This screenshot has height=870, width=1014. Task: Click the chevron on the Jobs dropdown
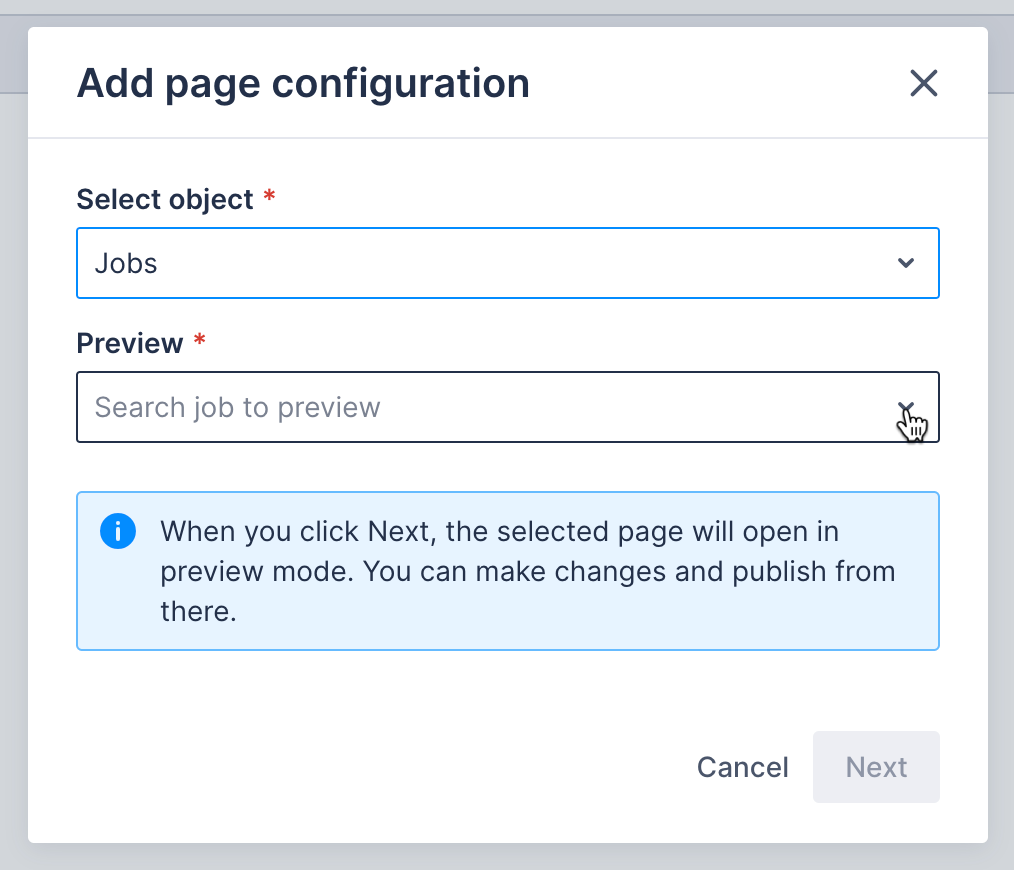pyautogui.click(x=906, y=263)
